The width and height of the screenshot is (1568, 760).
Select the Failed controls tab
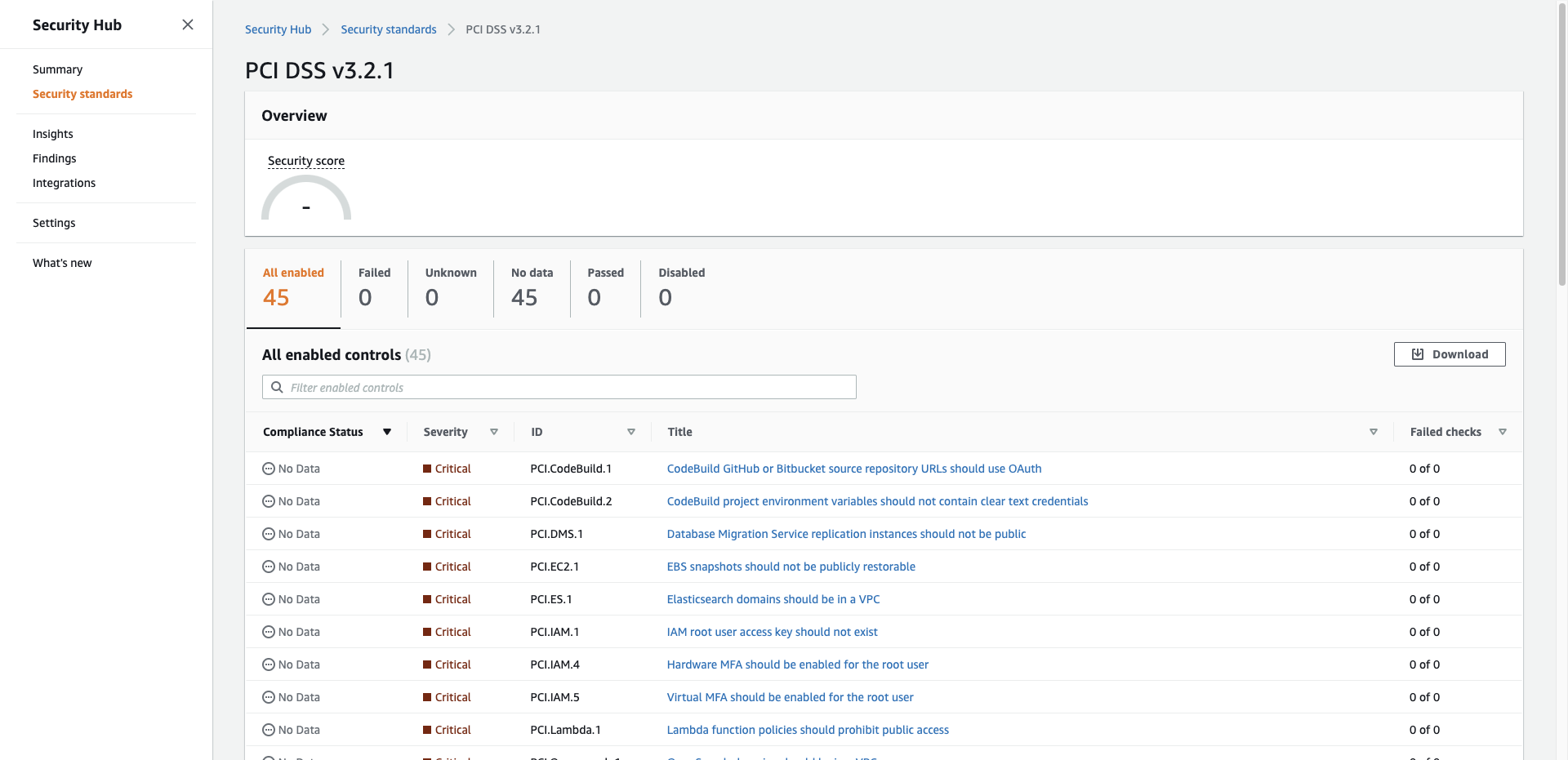click(374, 288)
